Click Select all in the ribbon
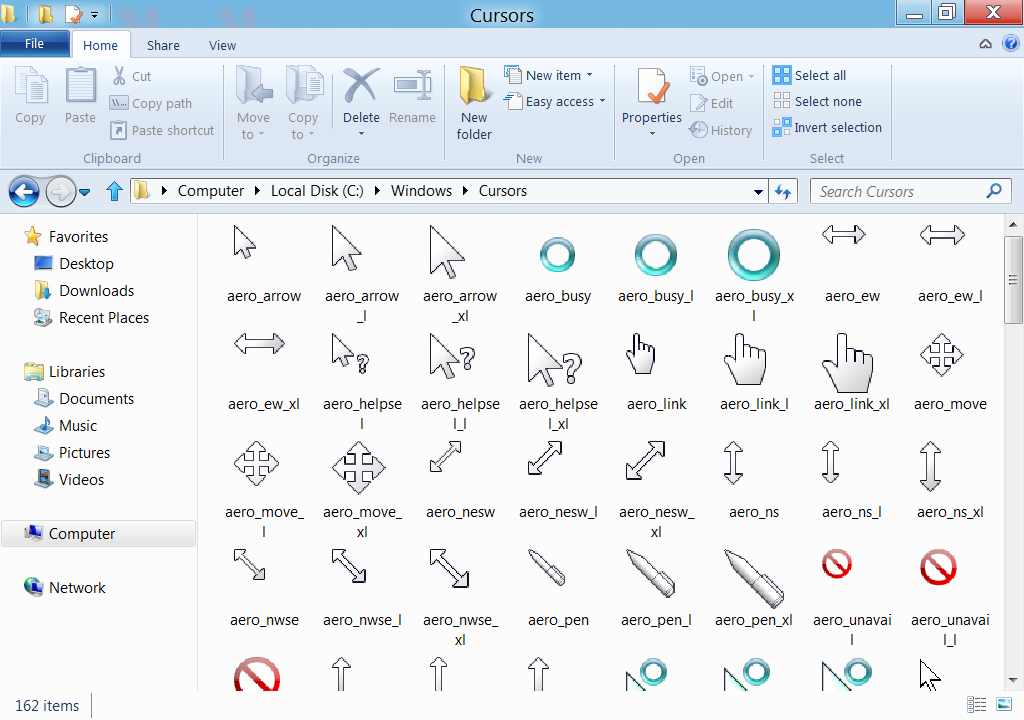The image size is (1024, 720). coord(809,75)
